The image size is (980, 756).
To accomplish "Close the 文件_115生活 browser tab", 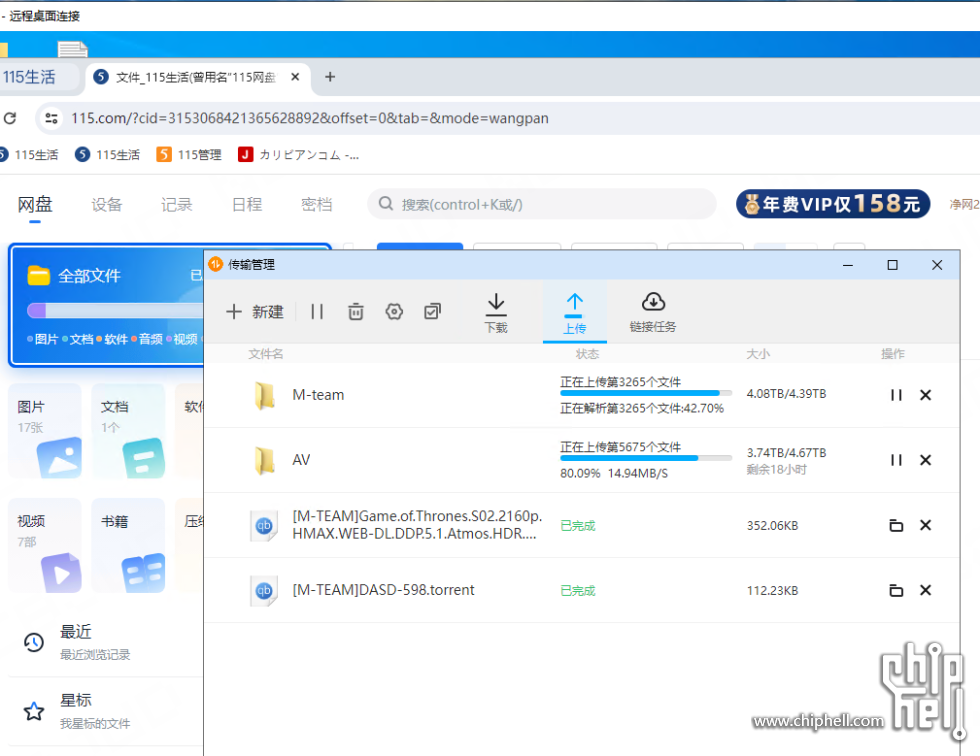I will coord(295,77).
